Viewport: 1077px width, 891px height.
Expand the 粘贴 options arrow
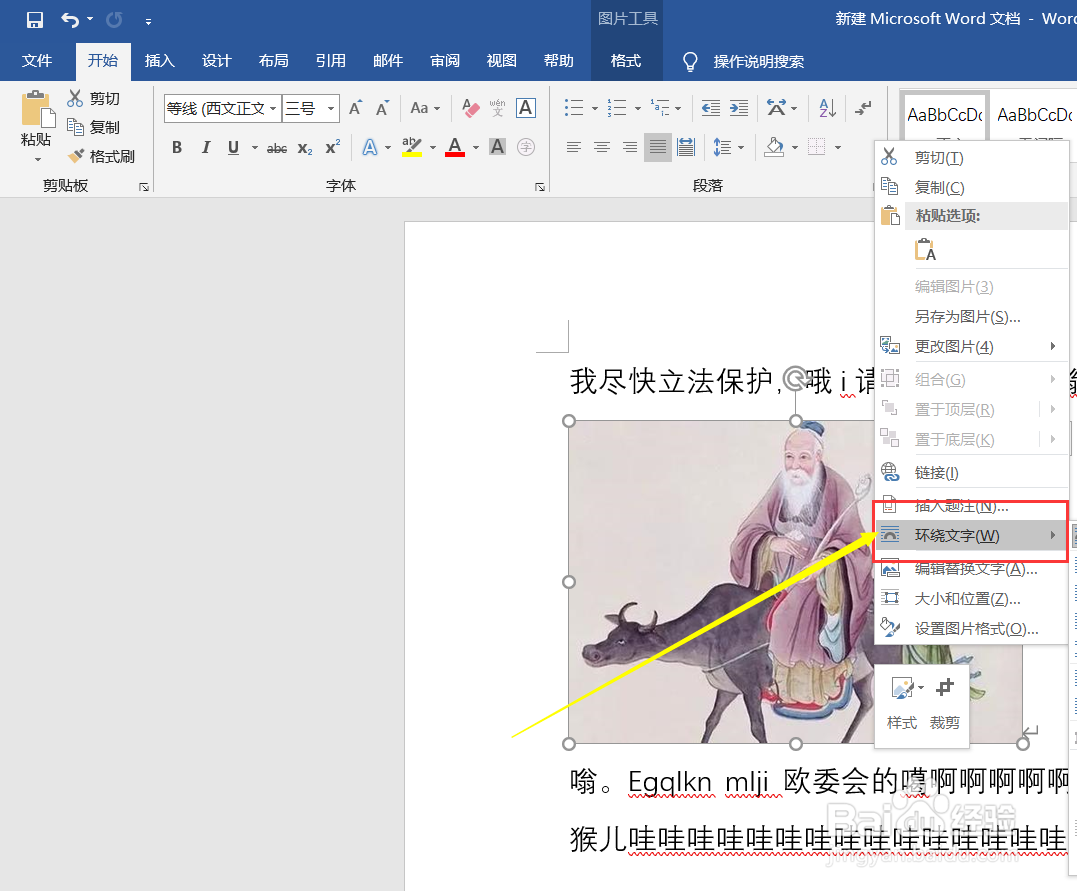[37, 159]
